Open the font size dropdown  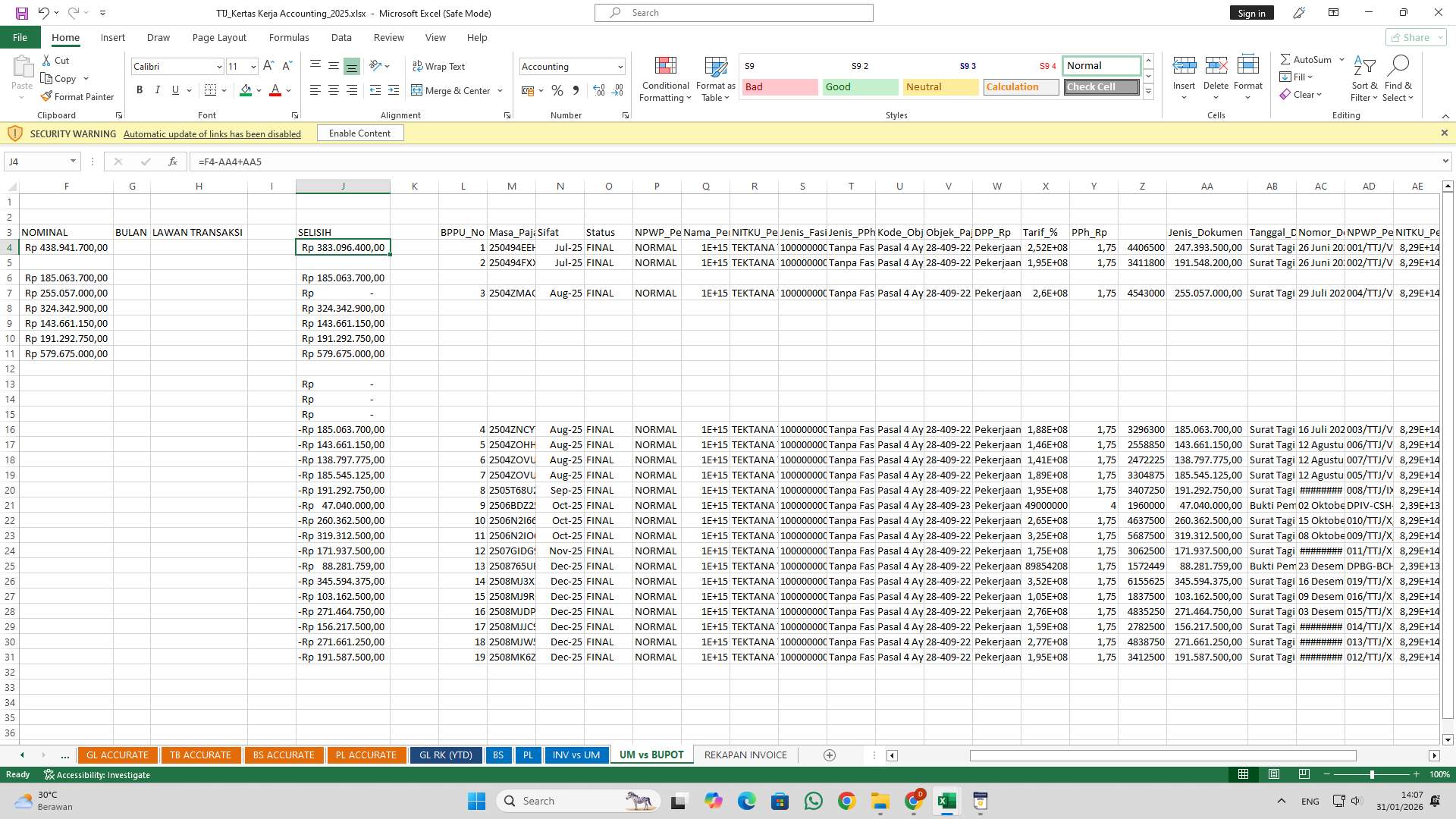(x=253, y=66)
